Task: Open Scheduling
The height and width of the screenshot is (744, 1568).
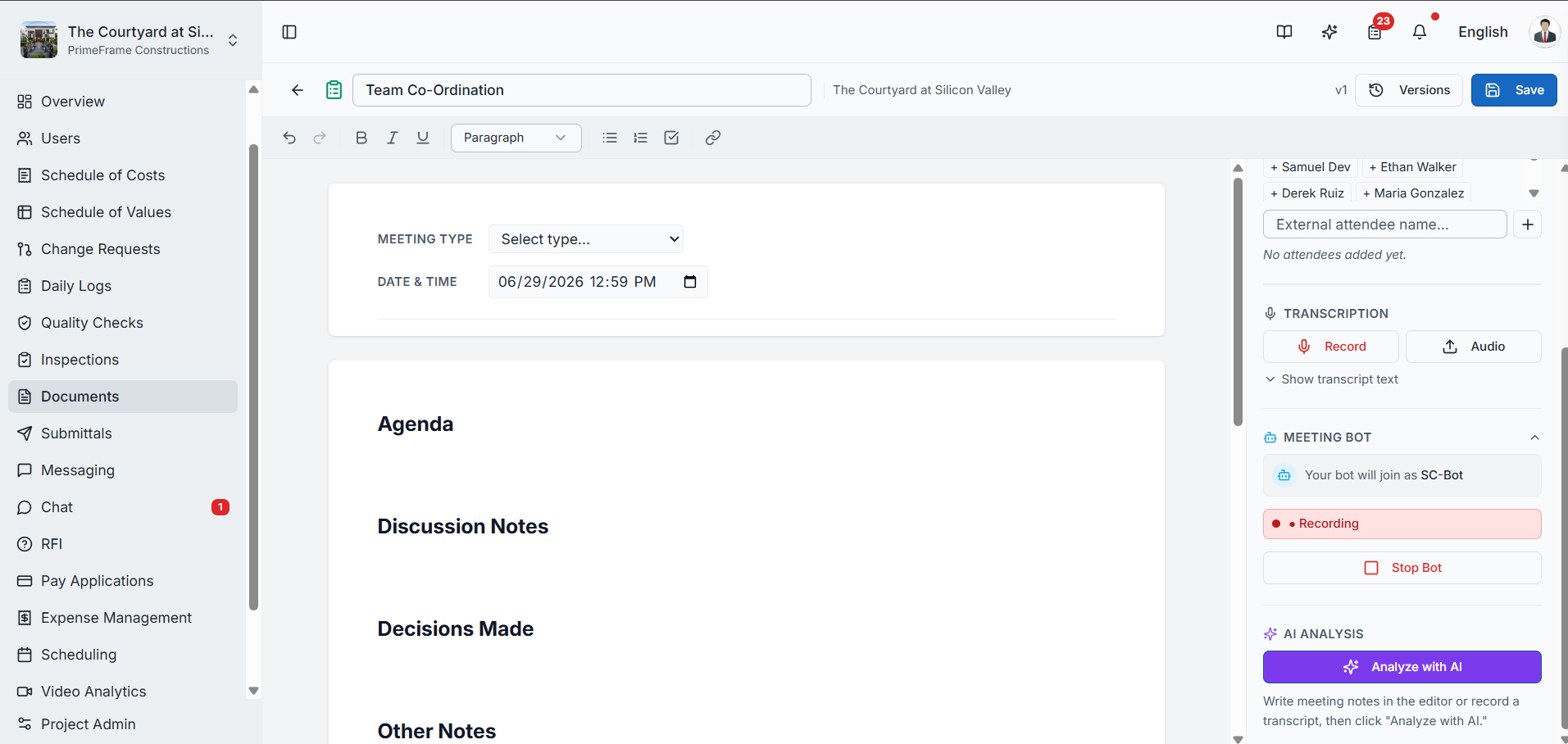Action: tap(123, 655)
